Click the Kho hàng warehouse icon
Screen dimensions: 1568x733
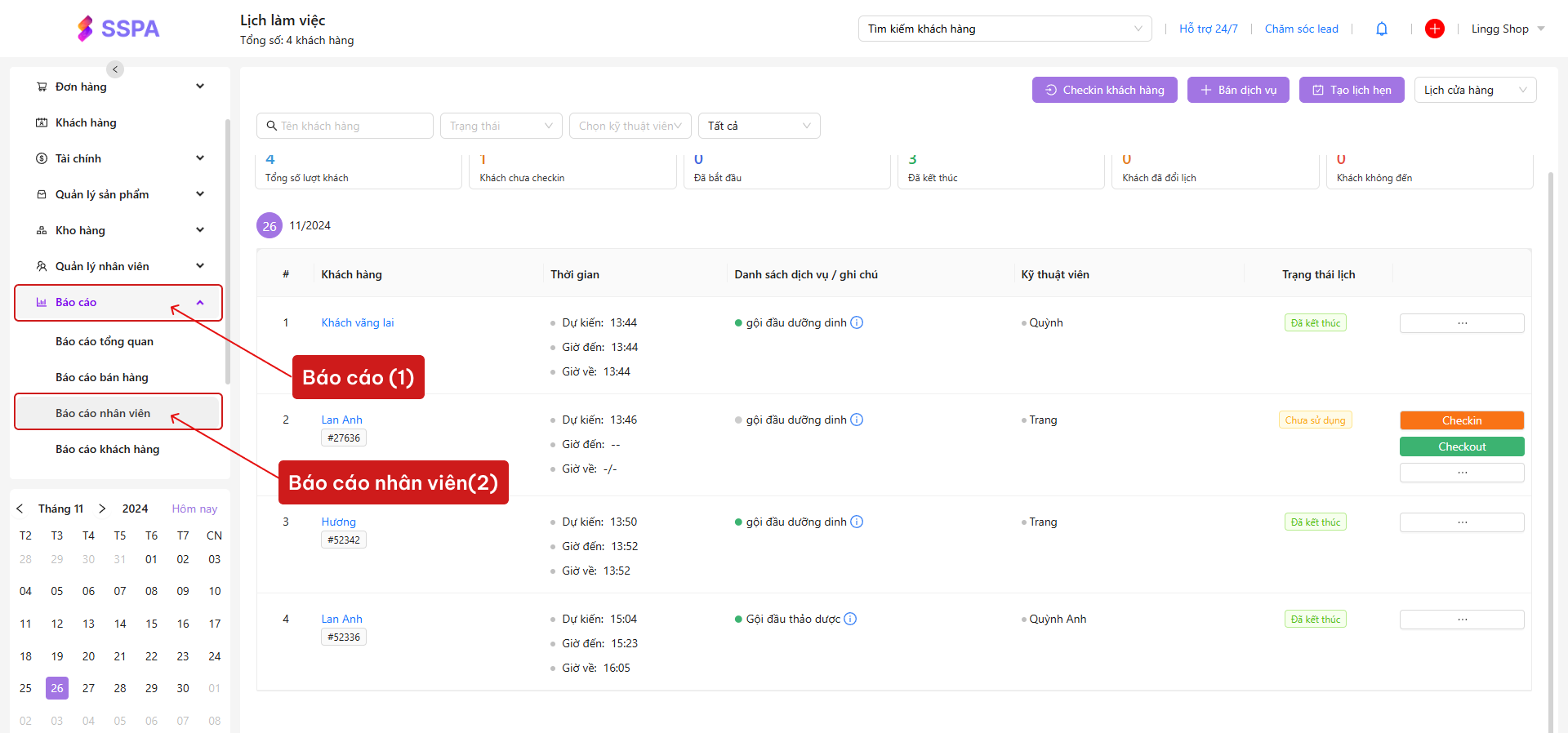pos(42,230)
